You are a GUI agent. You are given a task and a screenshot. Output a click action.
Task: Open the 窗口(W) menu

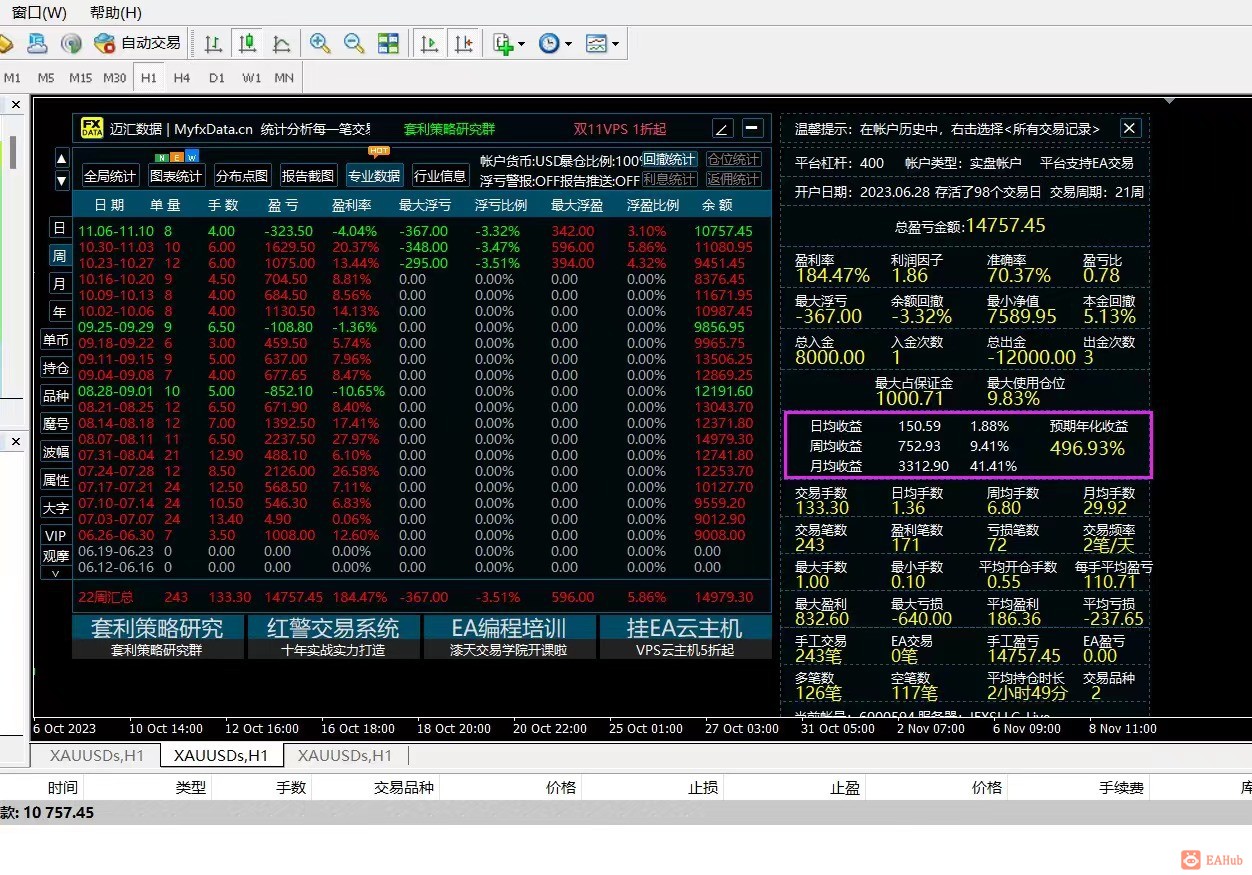tap(39, 13)
